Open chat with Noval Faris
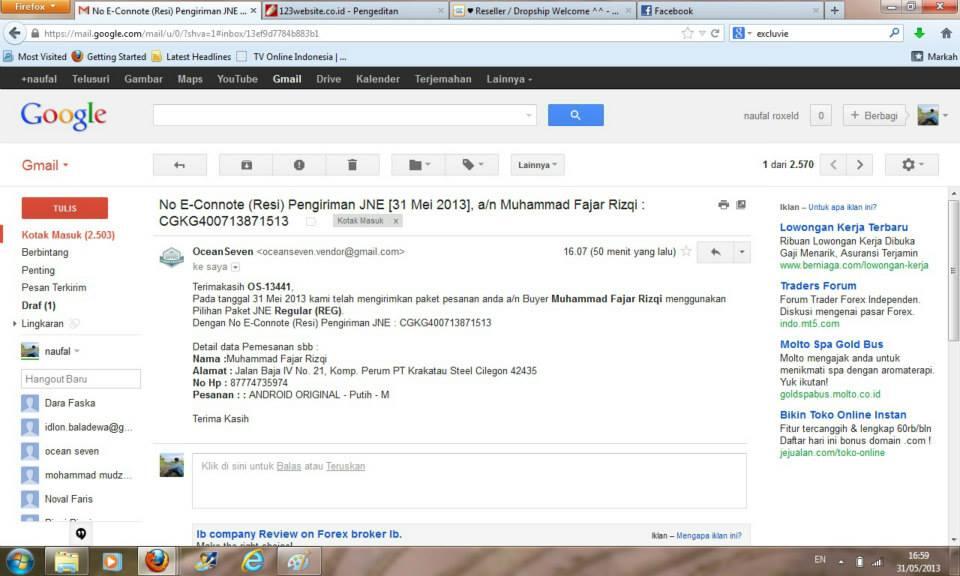Image resolution: width=960 pixels, height=576 pixels. (x=69, y=499)
